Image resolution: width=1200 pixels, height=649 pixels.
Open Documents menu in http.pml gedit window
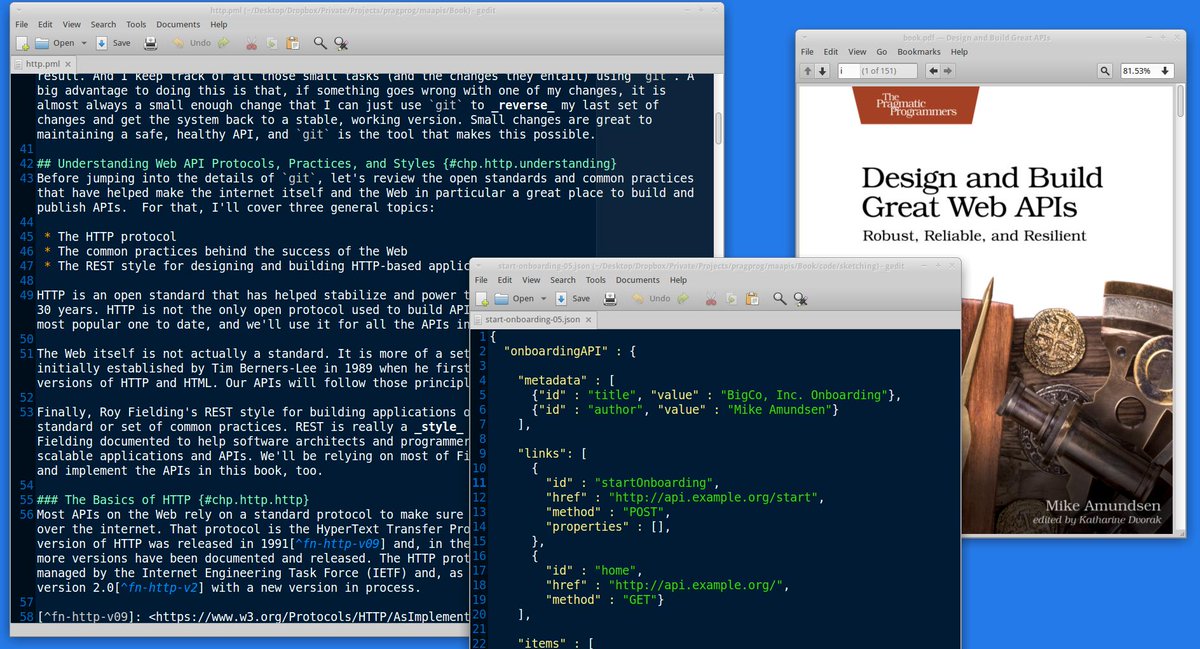177,24
